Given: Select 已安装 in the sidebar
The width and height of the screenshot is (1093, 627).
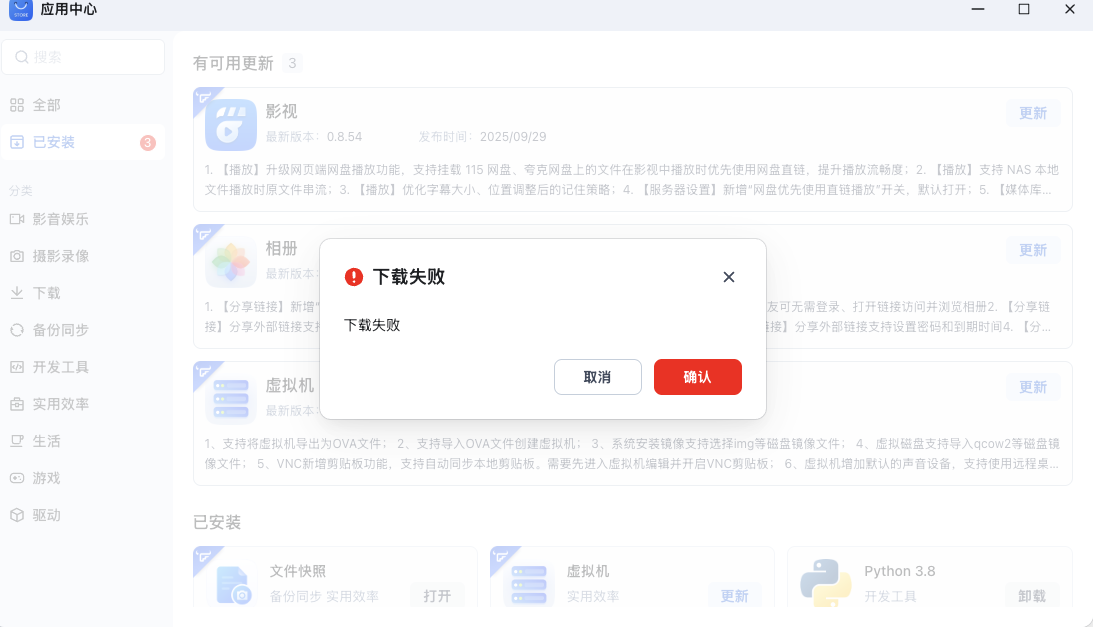Looking at the screenshot, I should coord(83,142).
